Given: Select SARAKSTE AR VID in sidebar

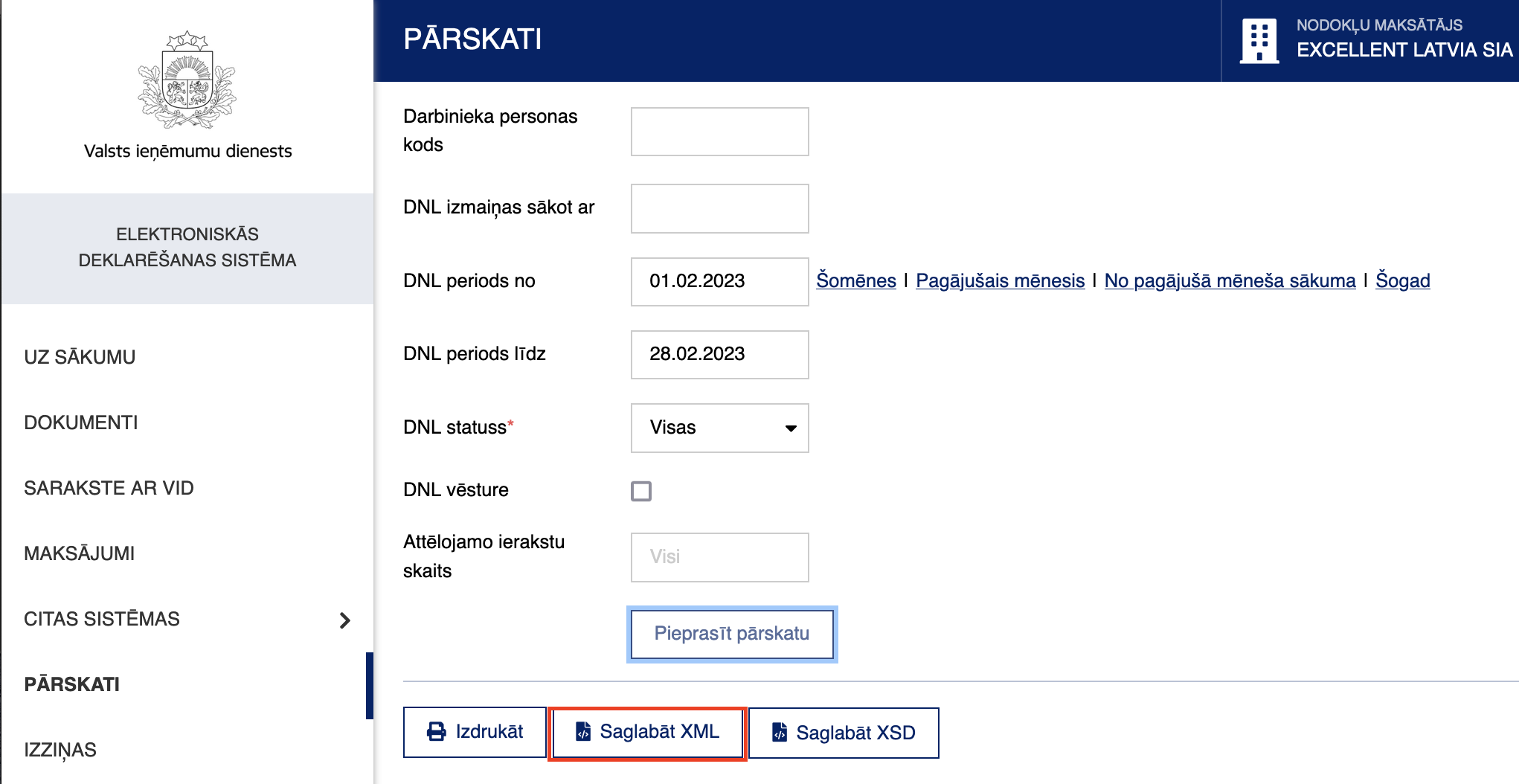Looking at the screenshot, I should tap(109, 488).
